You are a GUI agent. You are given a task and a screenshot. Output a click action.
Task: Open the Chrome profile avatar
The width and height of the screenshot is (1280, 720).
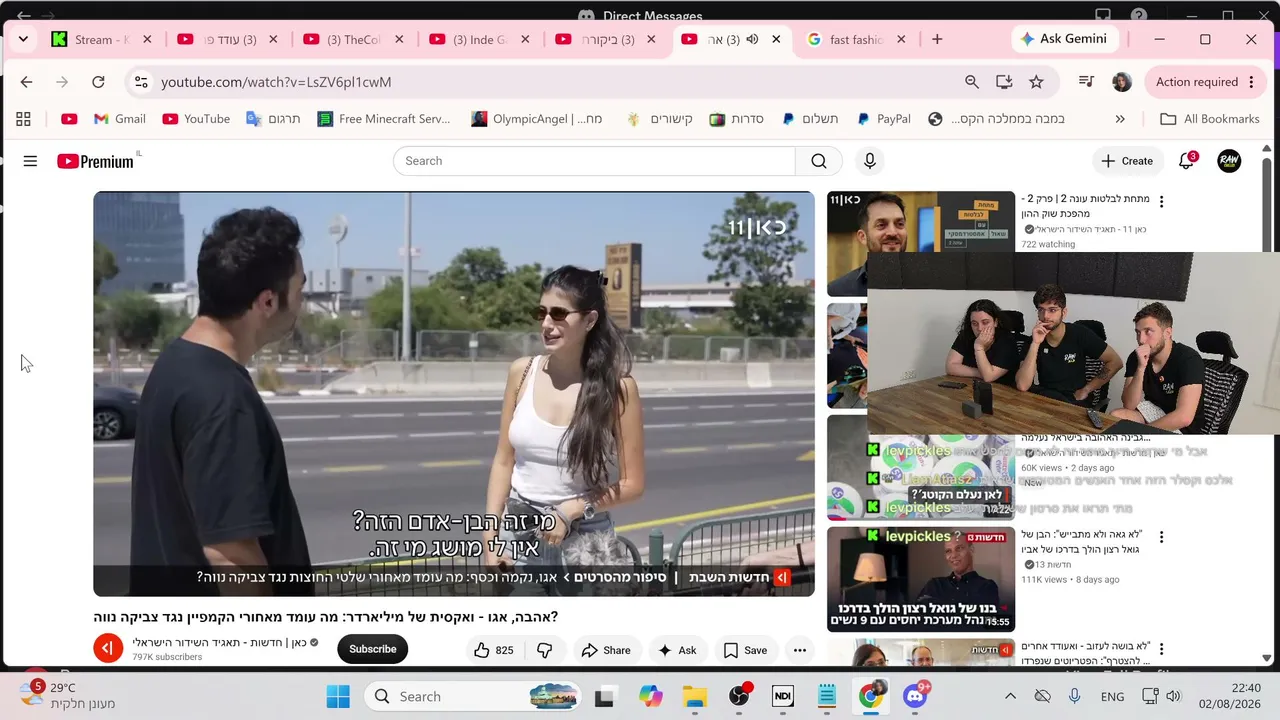[x=1122, y=82]
